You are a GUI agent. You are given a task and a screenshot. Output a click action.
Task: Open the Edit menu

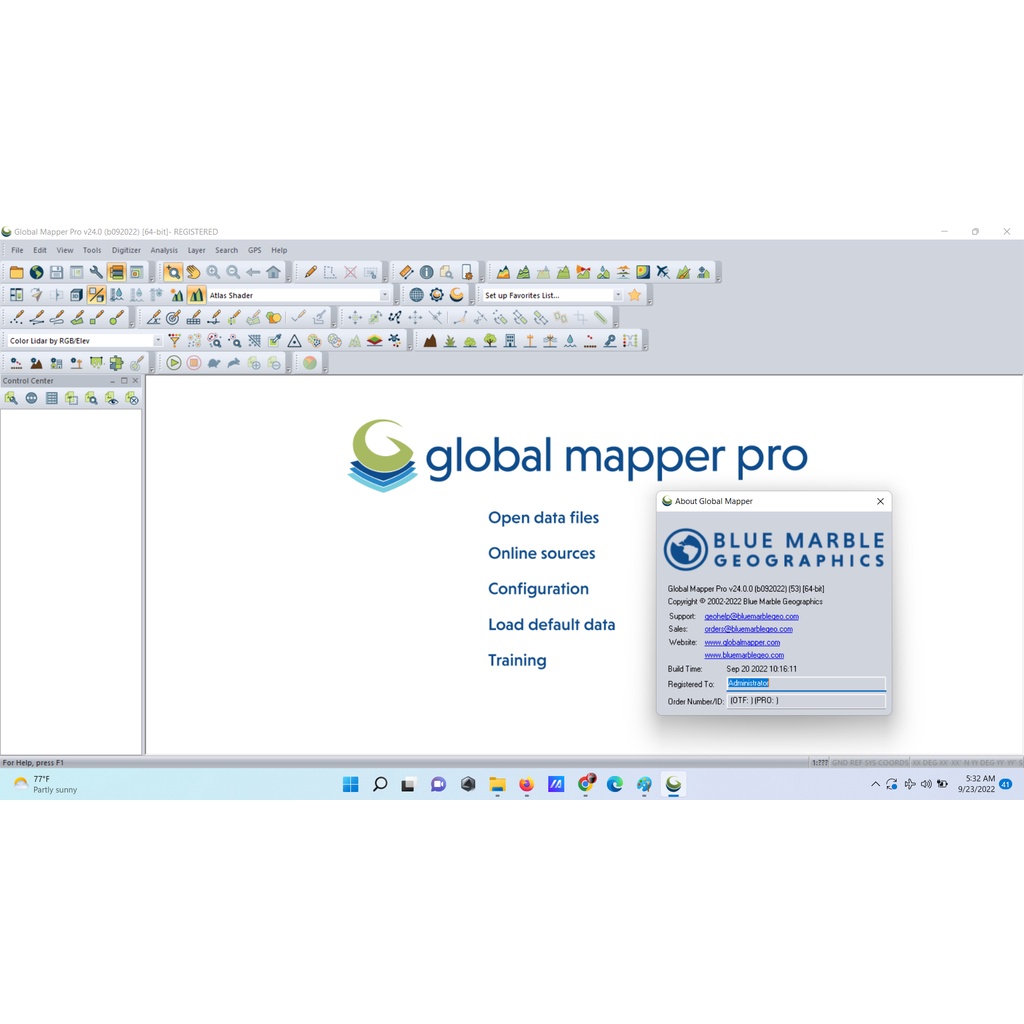point(40,250)
